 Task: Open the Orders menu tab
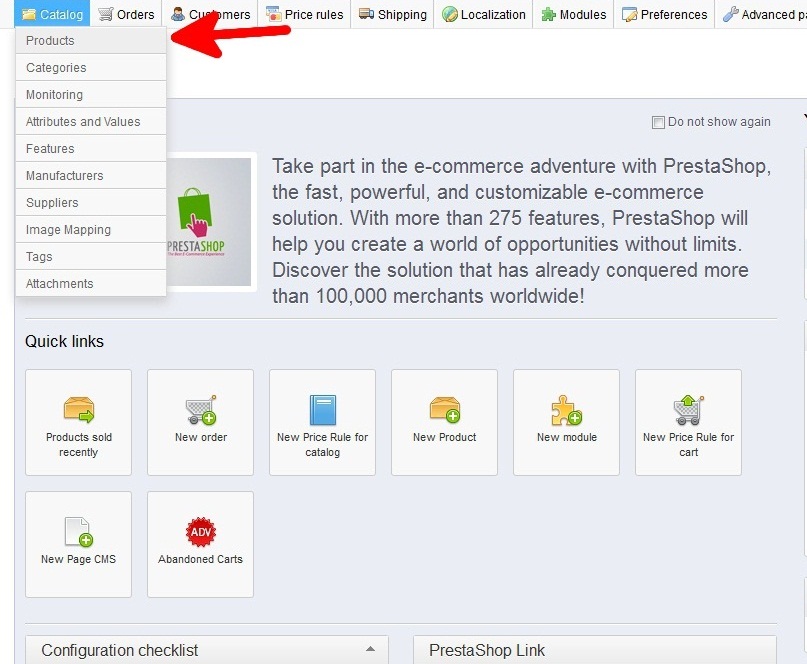pos(126,14)
